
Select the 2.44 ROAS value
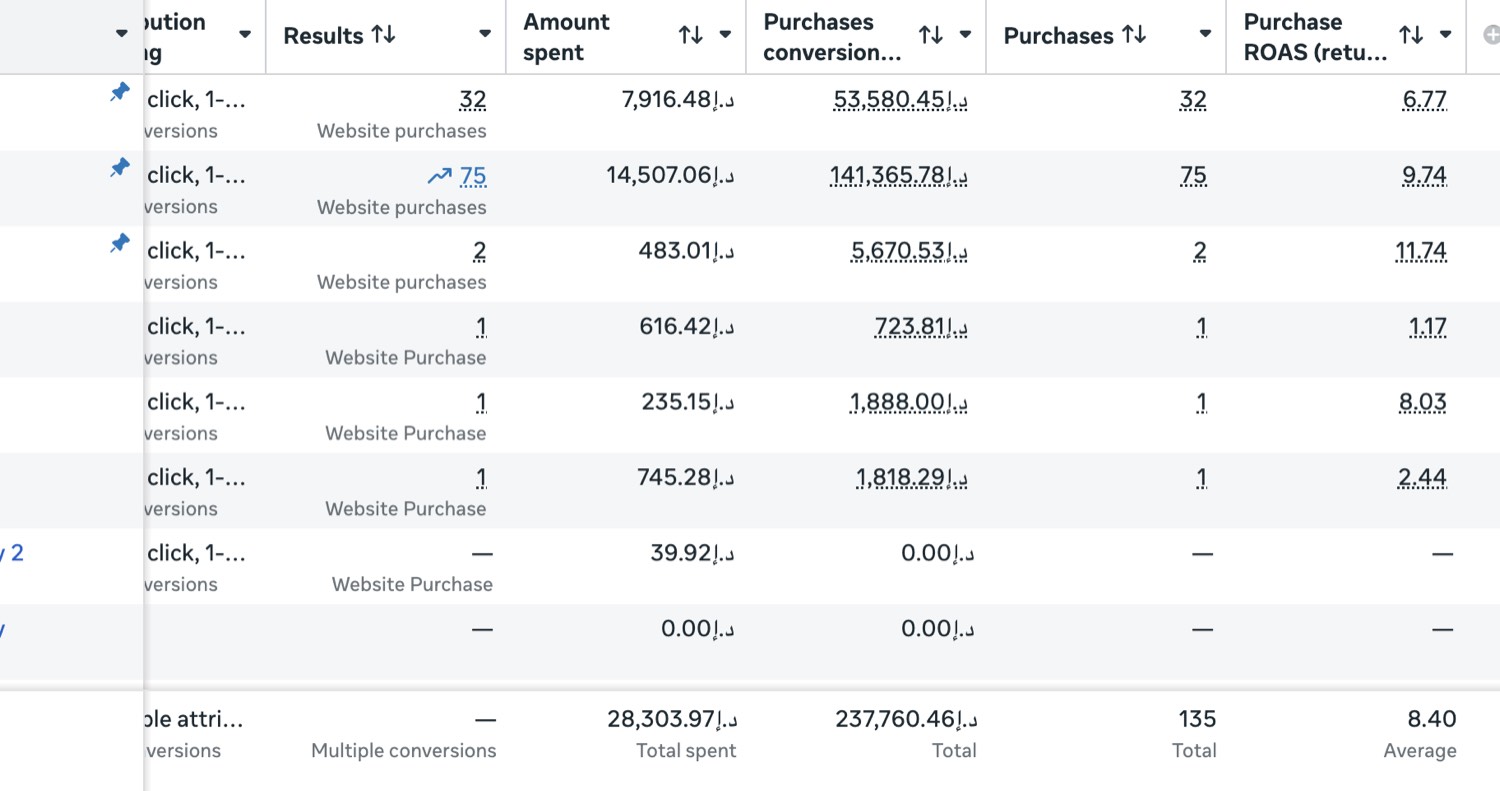pos(1423,478)
